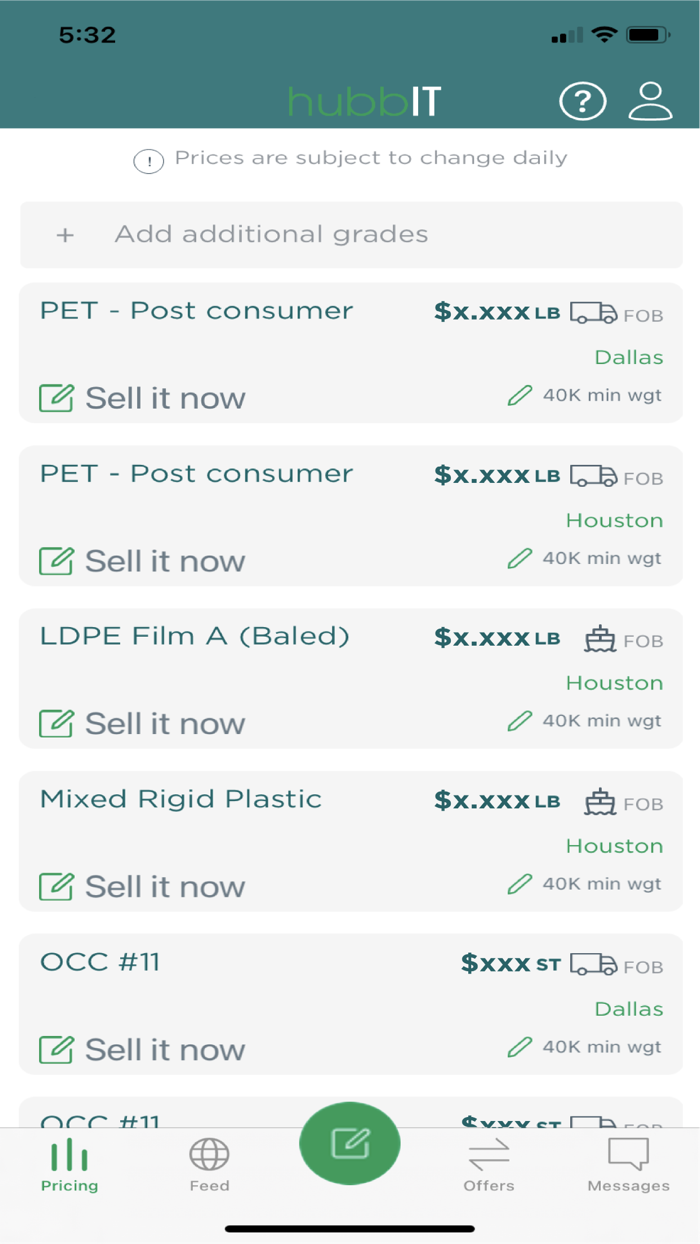Screen dimensions: 700x1244
Task: Tap the pencil icon on Mixed Rigid Plastic weight
Action: (520, 884)
